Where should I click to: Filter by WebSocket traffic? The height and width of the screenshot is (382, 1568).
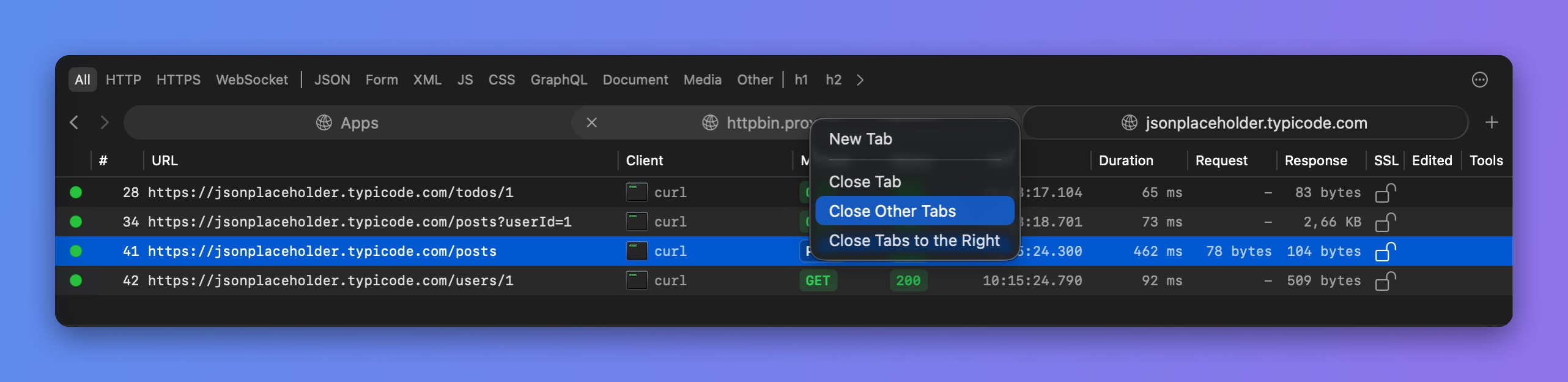252,80
